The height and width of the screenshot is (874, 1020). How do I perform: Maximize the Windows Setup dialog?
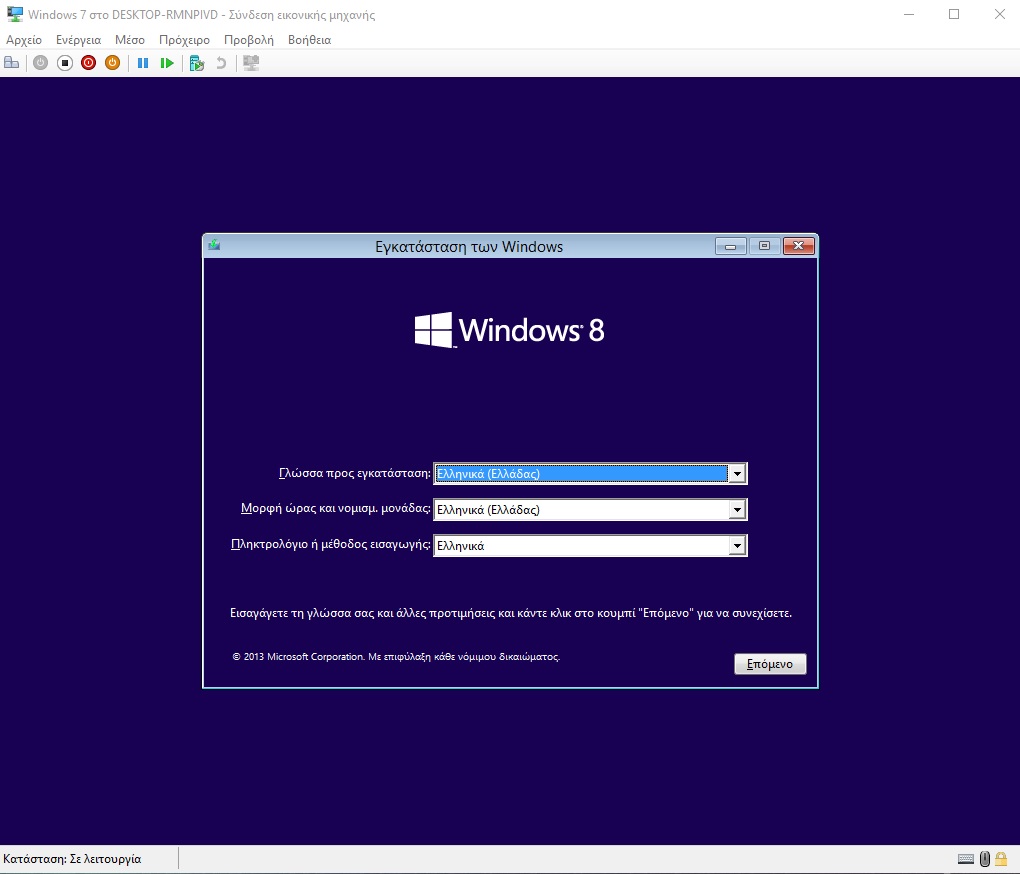764,246
